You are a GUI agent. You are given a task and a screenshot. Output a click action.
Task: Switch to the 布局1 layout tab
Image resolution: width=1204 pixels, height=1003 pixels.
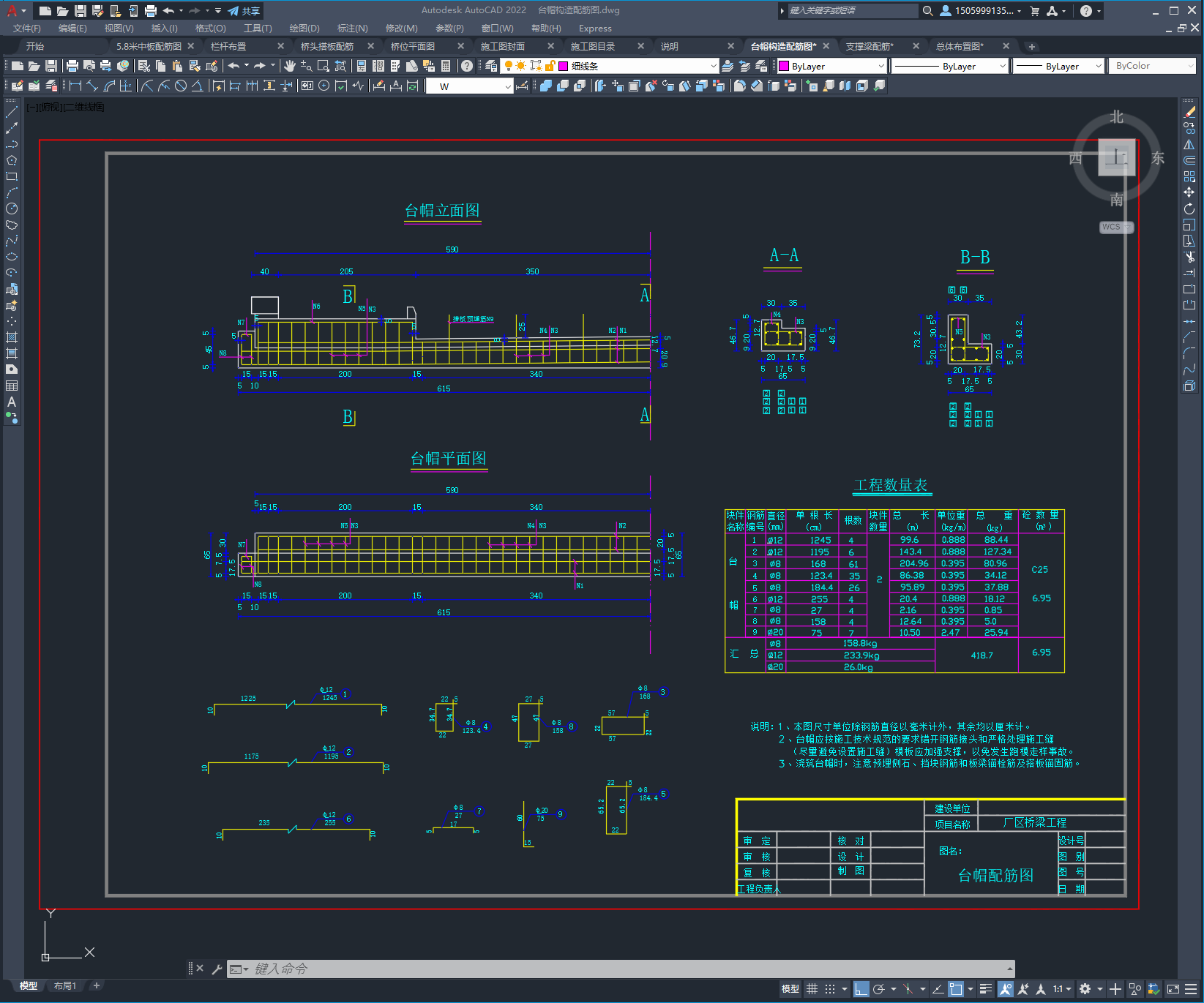(65, 985)
